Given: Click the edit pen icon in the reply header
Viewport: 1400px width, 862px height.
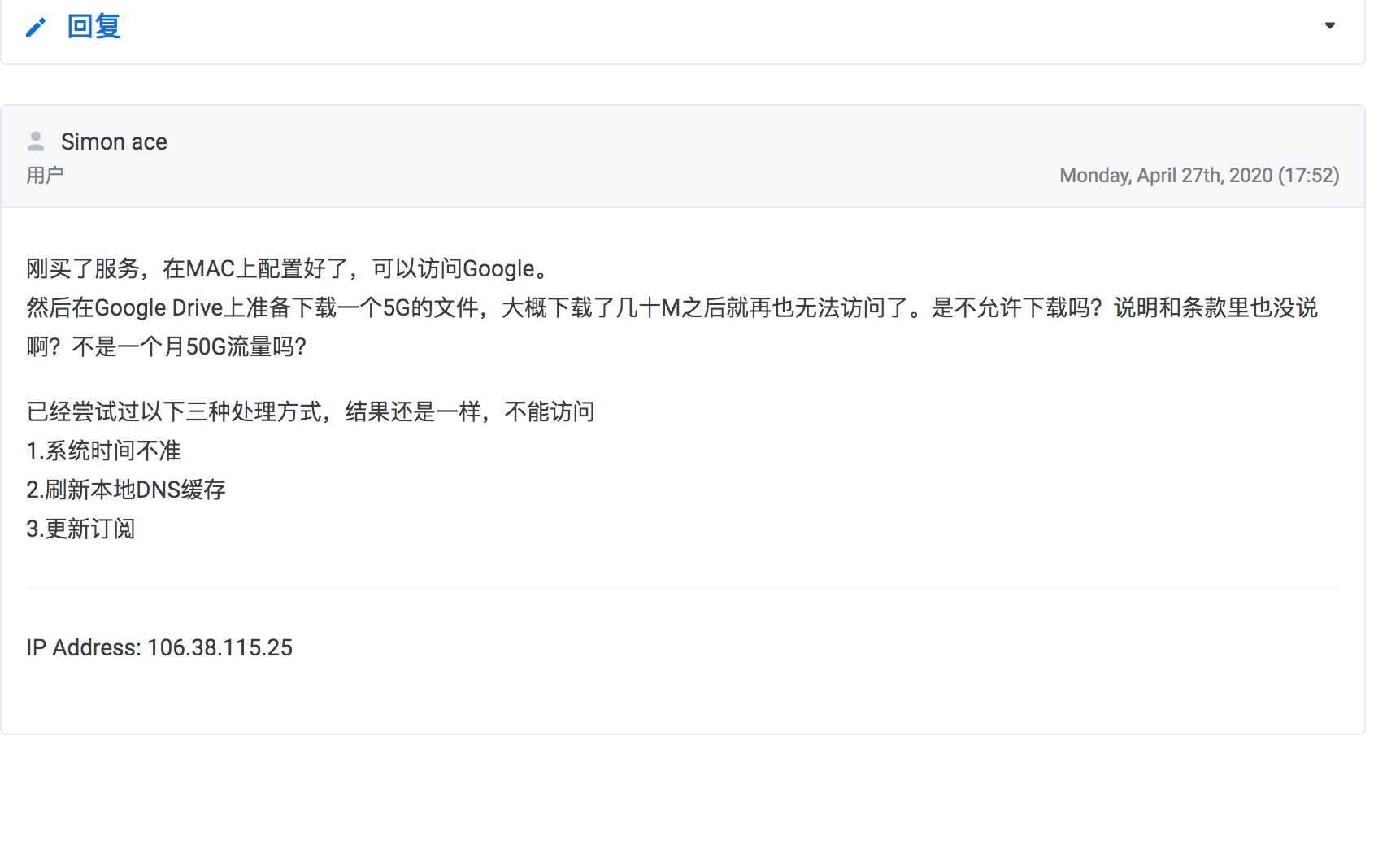Looking at the screenshot, I should click(36, 26).
